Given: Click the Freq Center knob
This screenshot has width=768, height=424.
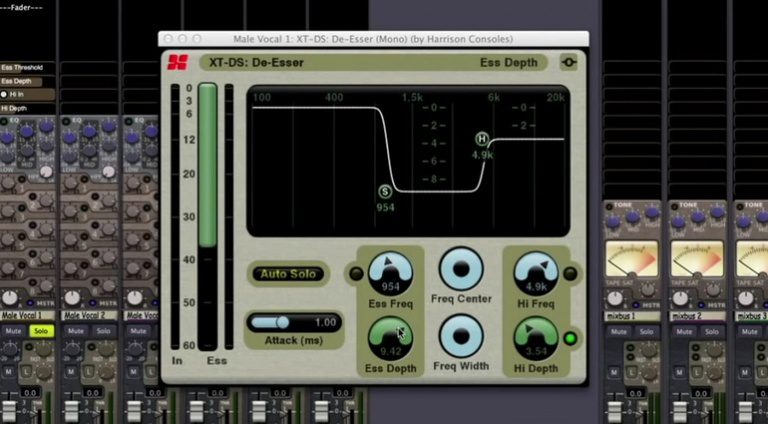Looking at the screenshot, I should (461, 268).
